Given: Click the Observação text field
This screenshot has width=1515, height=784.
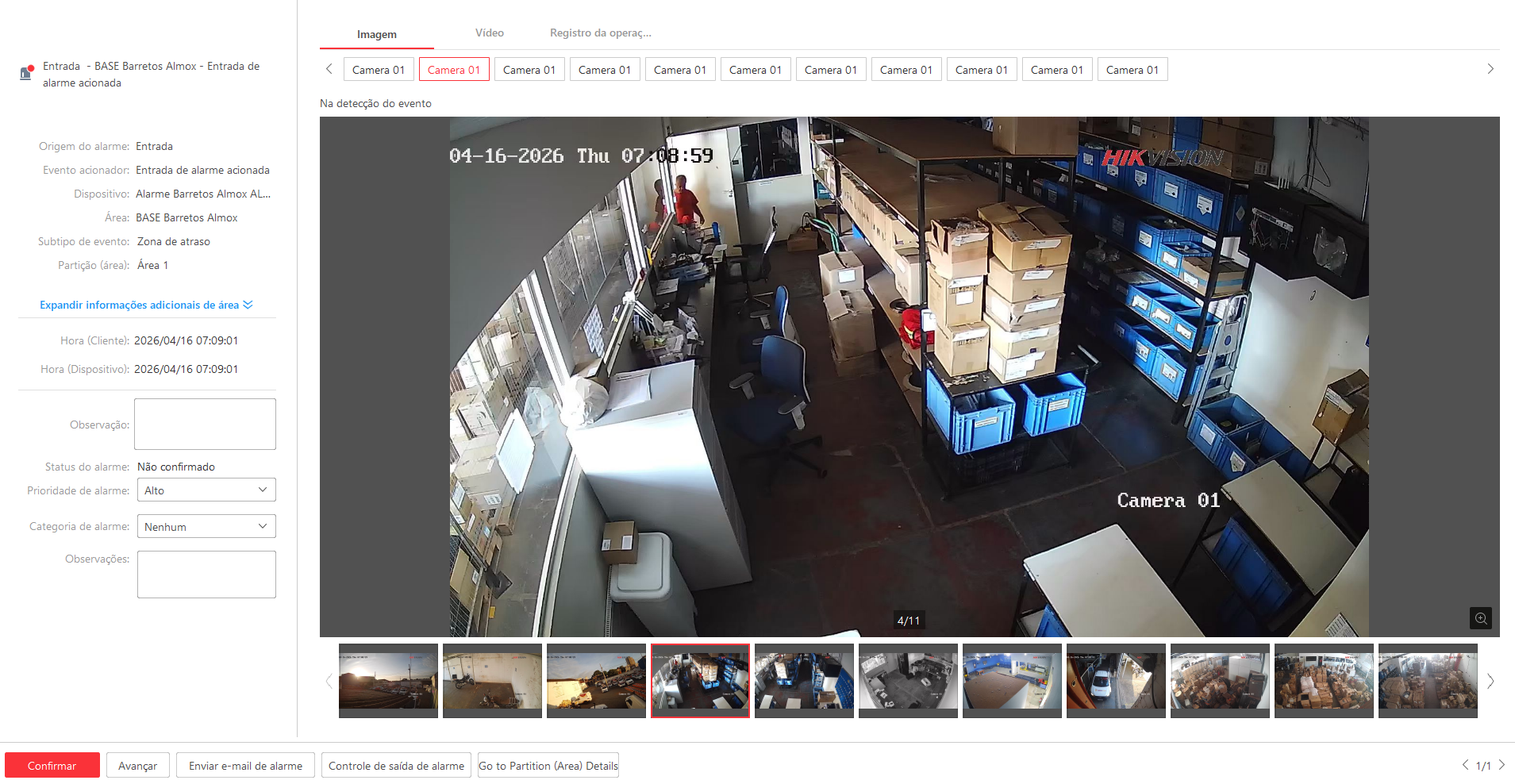Looking at the screenshot, I should [x=205, y=424].
